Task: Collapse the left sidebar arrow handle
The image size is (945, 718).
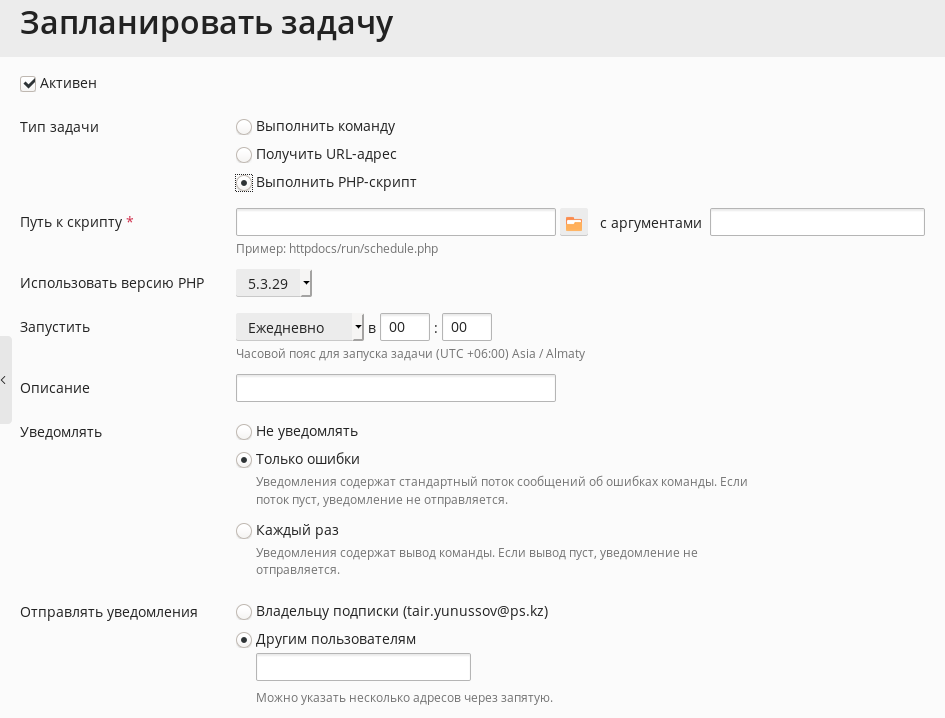Action: tap(5, 380)
